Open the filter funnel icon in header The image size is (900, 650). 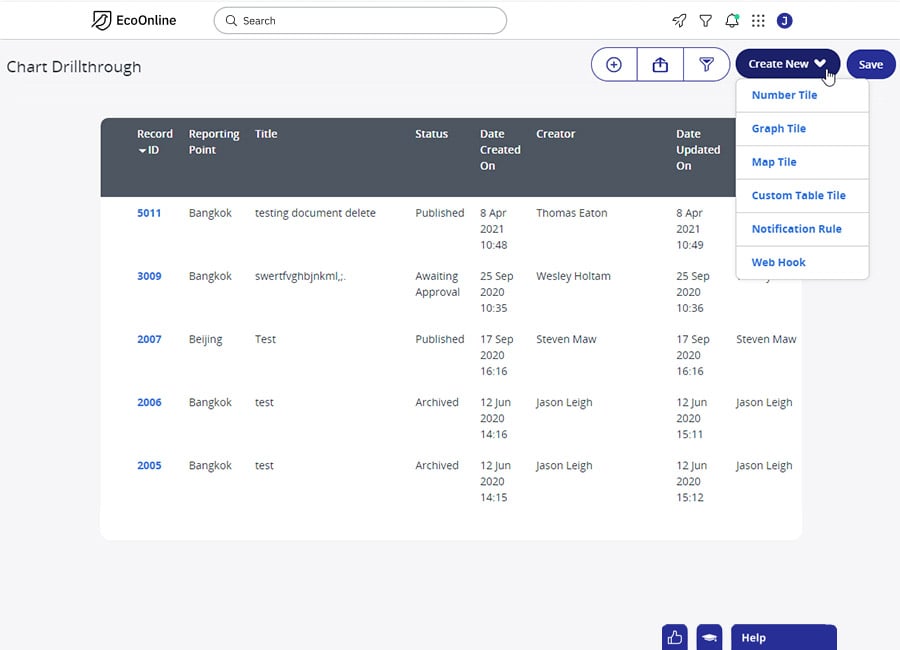pos(705,21)
